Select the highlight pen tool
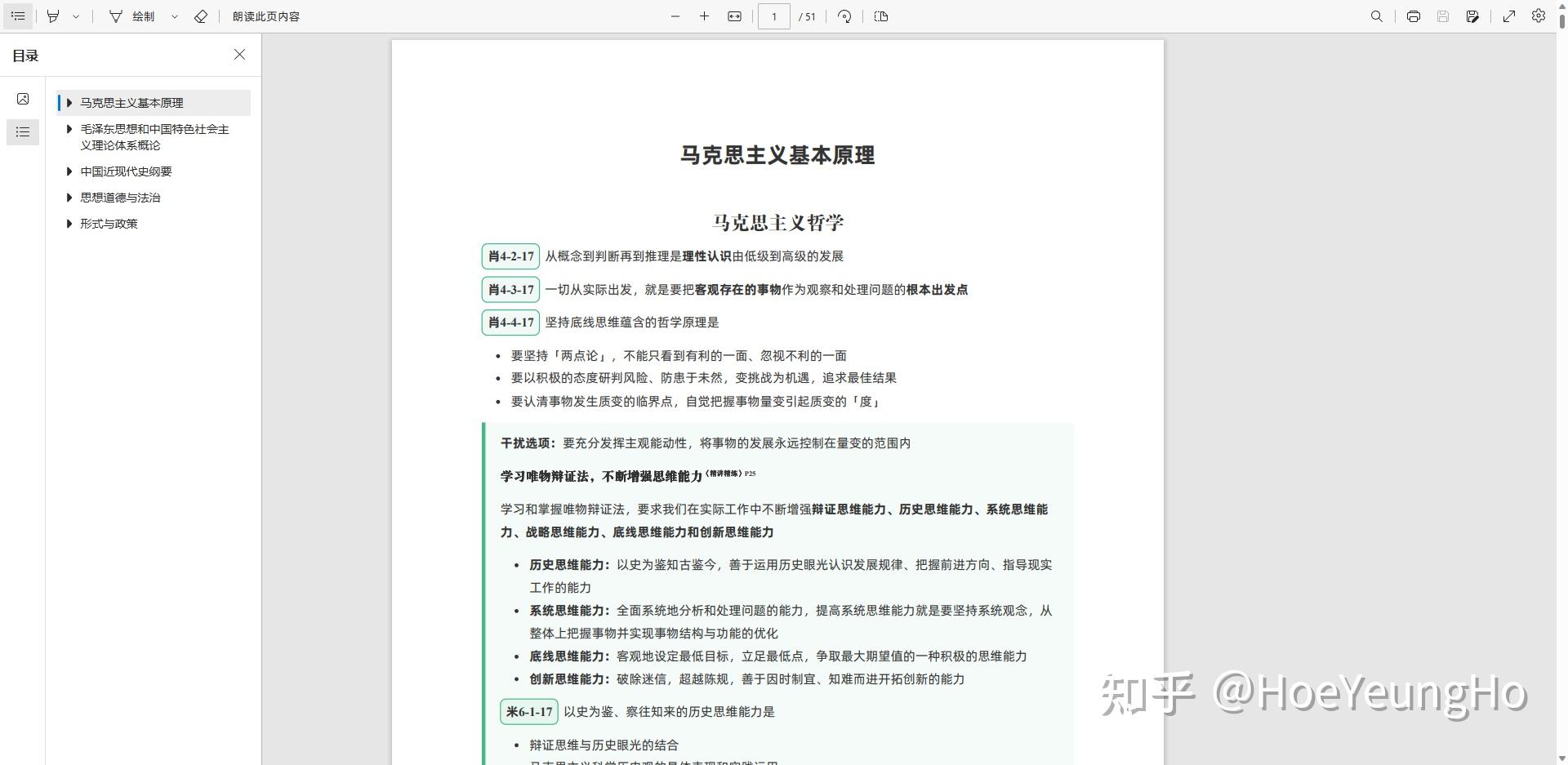 coord(53,16)
